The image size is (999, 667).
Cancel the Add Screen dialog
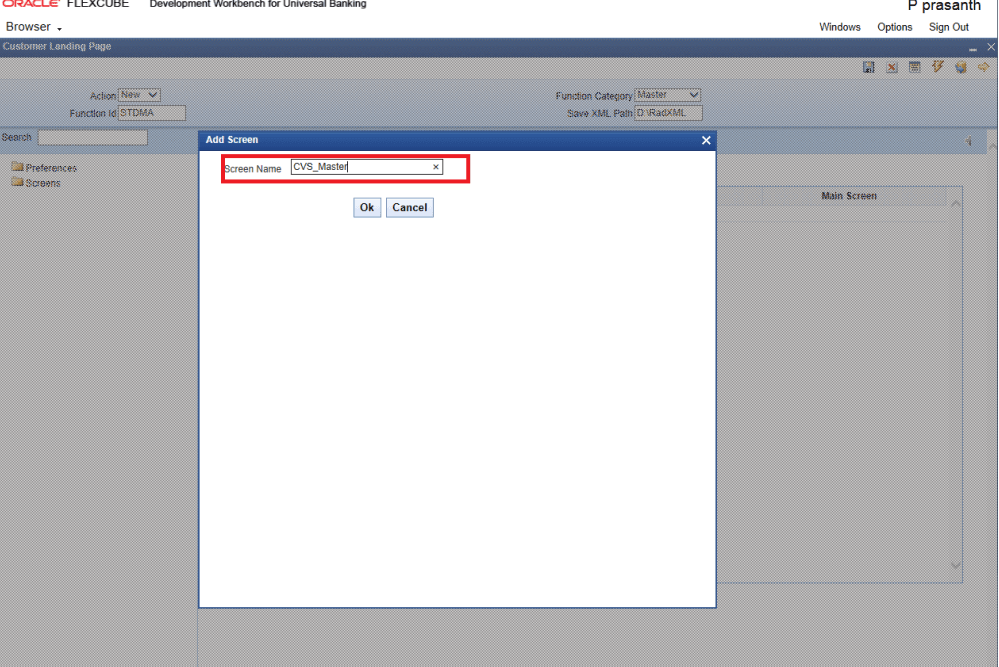(410, 207)
